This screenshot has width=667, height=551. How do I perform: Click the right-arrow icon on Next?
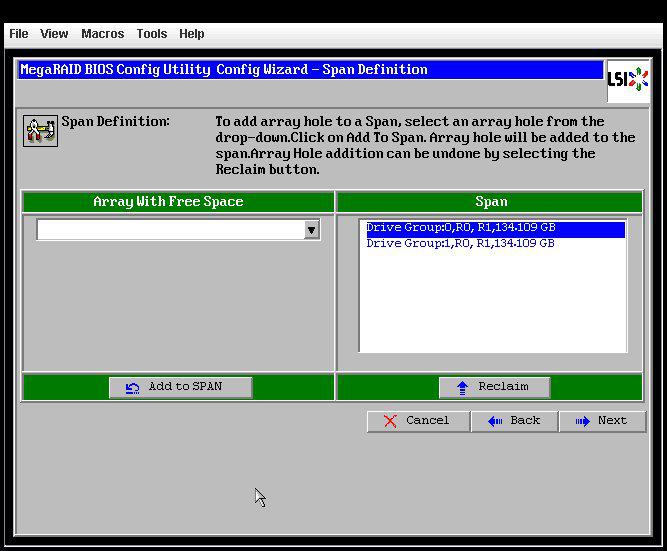tap(582, 421)
